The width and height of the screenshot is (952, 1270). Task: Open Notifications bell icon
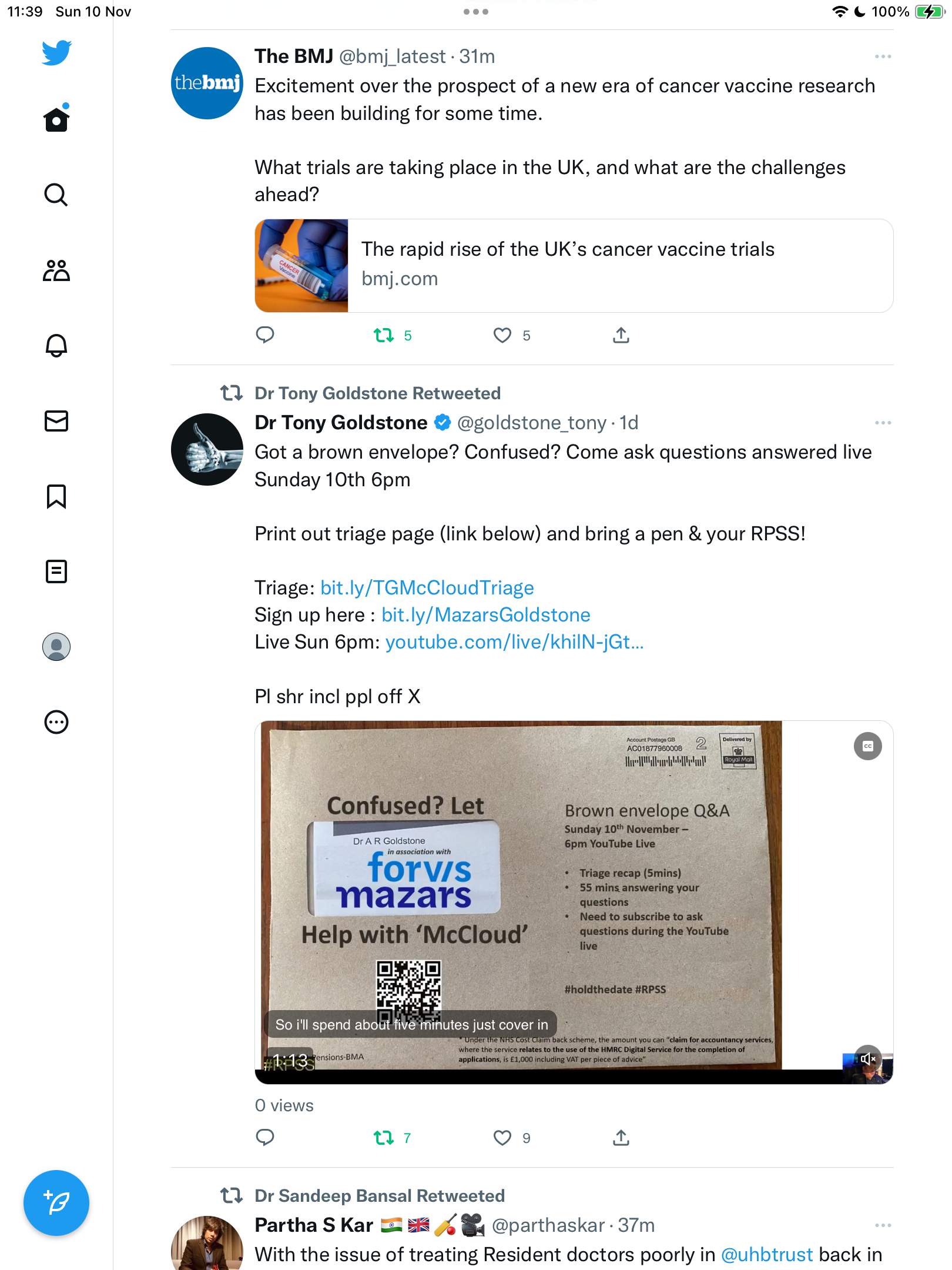click(56, 345)
